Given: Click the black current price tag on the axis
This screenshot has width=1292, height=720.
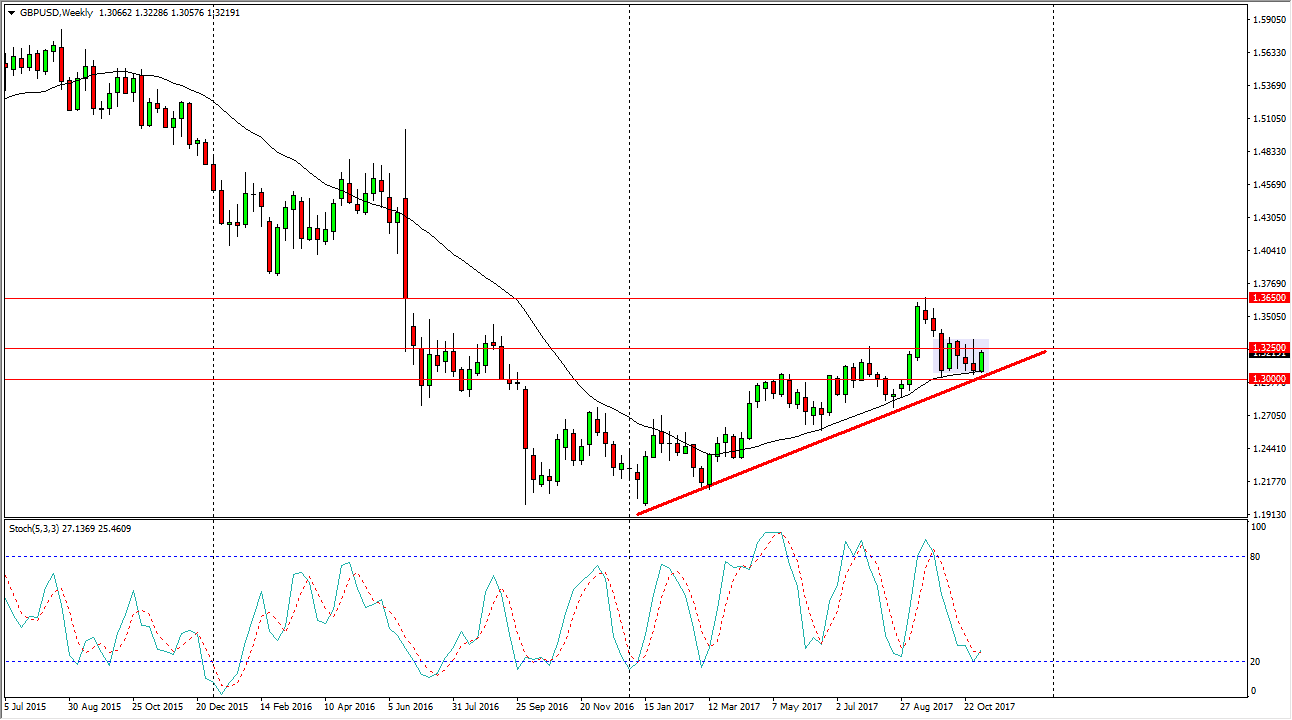Looking at the screenshot, I should click(1267, 354).
